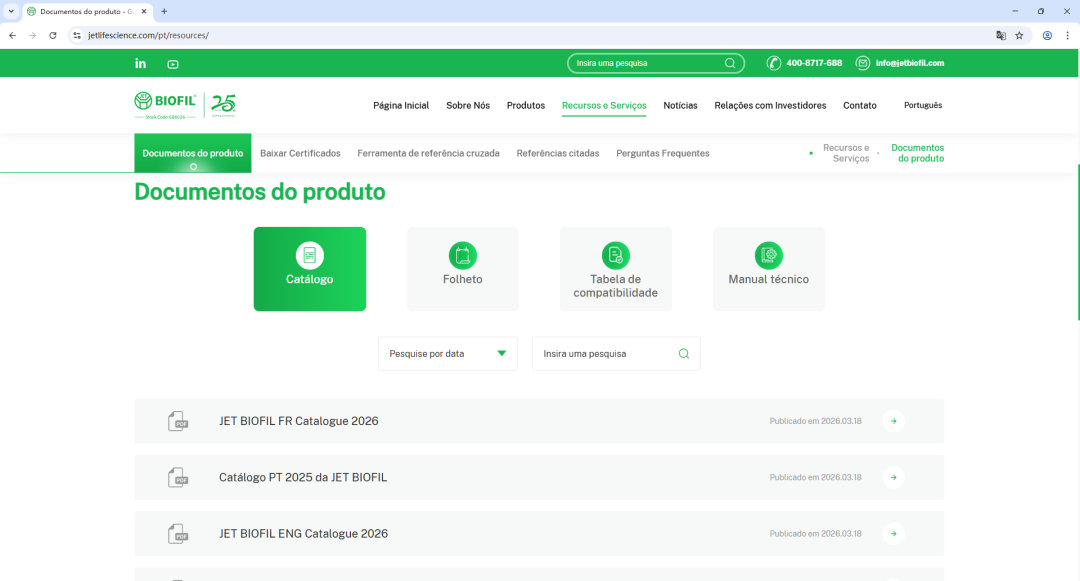Open Relações com Investidores menu item
The height and width of the screenshot is (581, 1080).
tap(770, 105)
